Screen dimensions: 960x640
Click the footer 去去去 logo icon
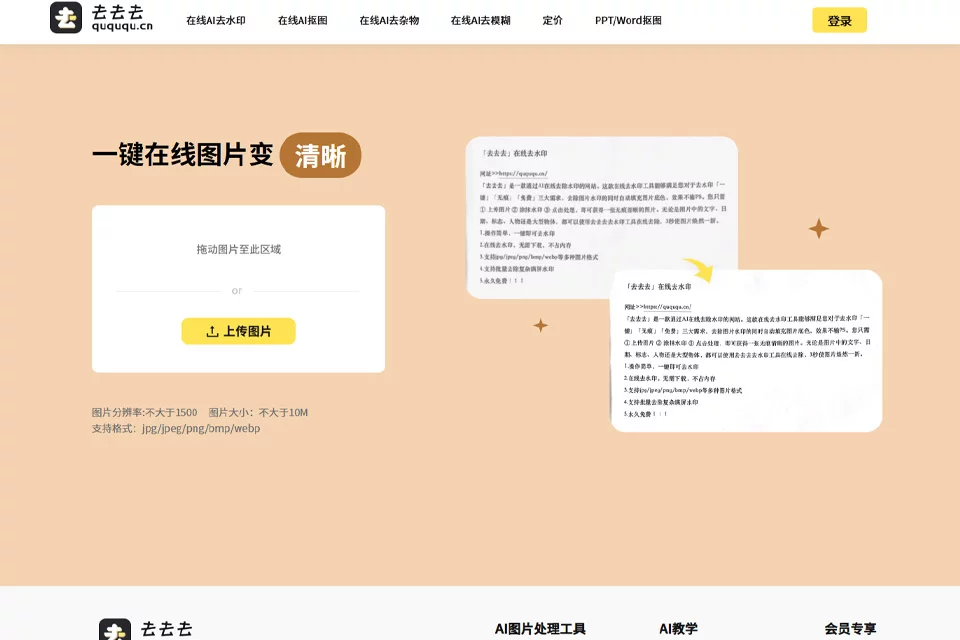coord(115,630)
